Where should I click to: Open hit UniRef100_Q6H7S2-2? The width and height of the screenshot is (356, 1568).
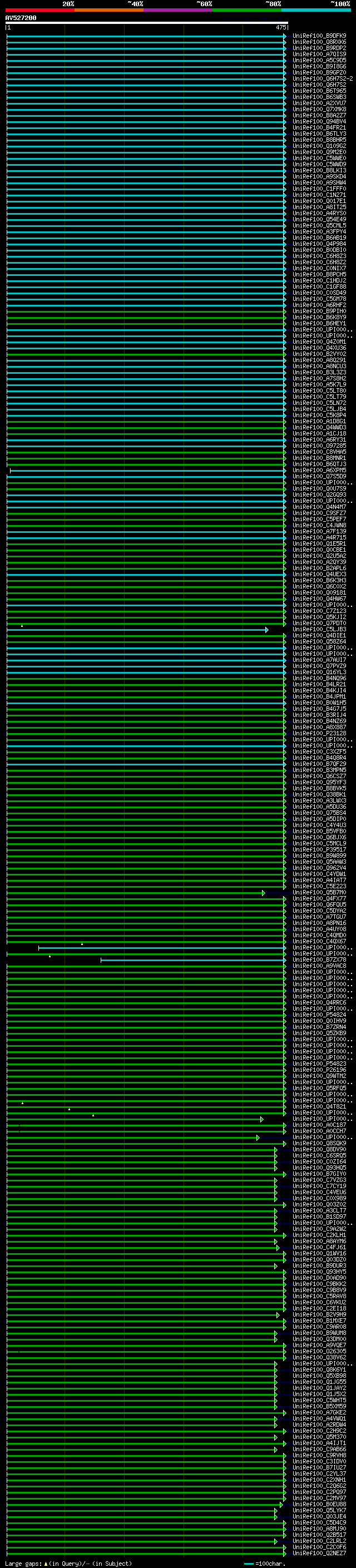click(x=323, y=78)
